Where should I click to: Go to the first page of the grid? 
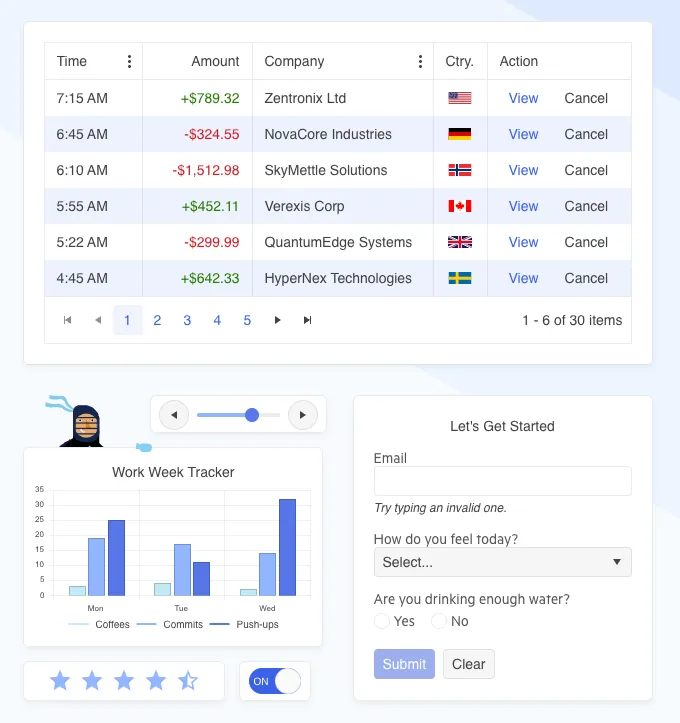point(67,320)
